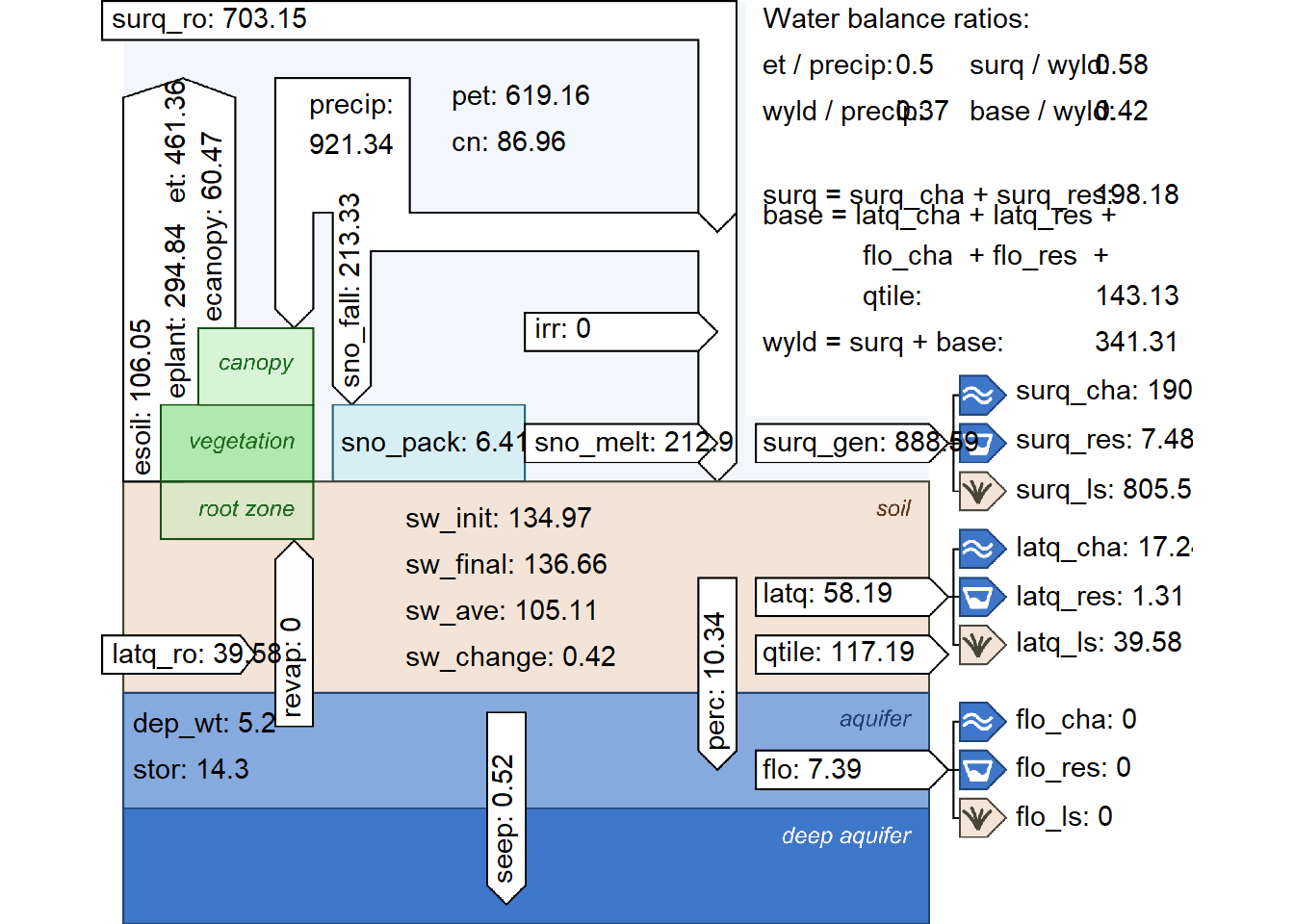This screenshot has height=924, width=1294.
Task: Select the latq_res reservoir icon
Action: (980, 597)
